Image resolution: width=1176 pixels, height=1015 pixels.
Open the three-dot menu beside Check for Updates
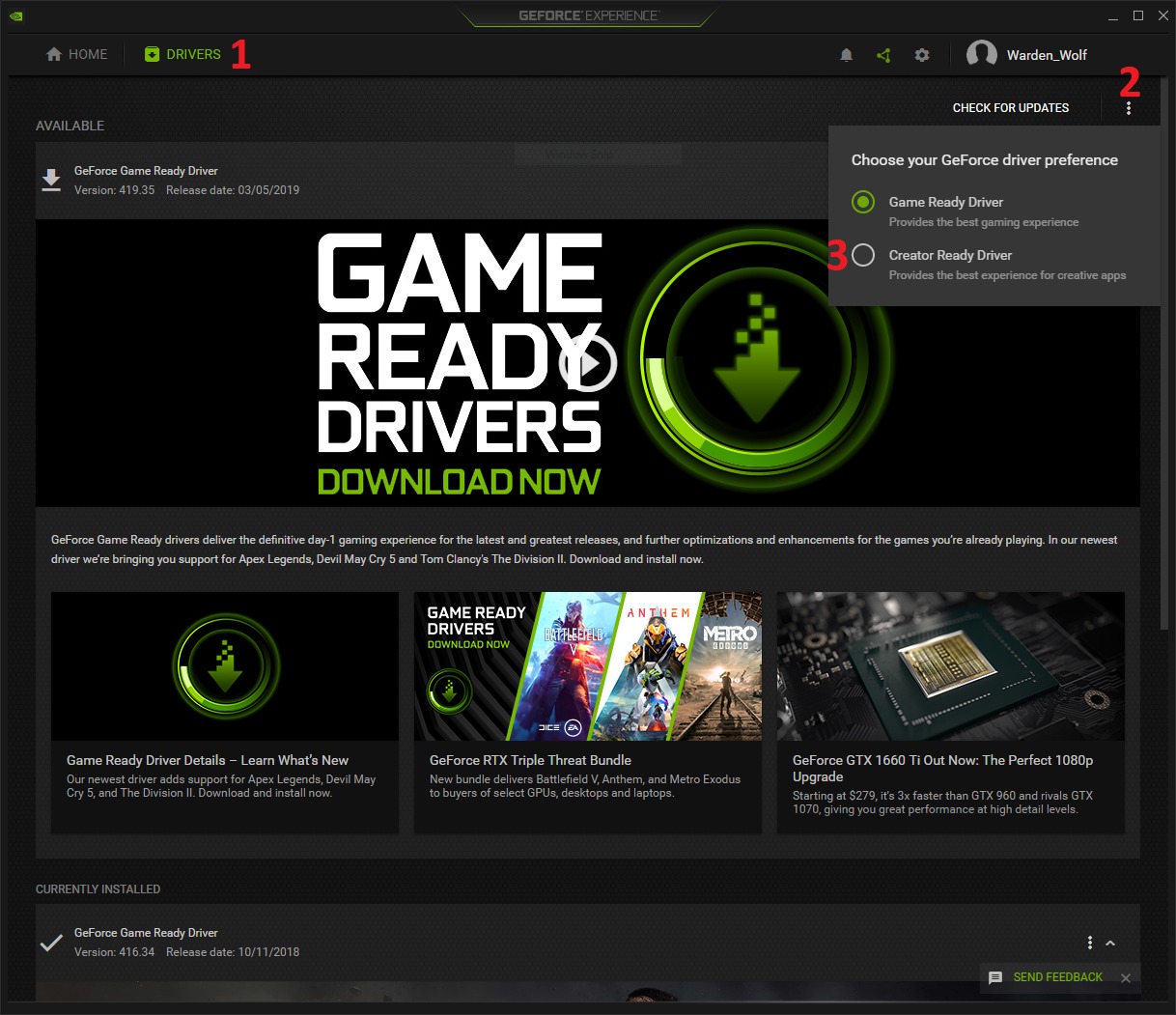pyautogui.click(x=1128, y=108)
